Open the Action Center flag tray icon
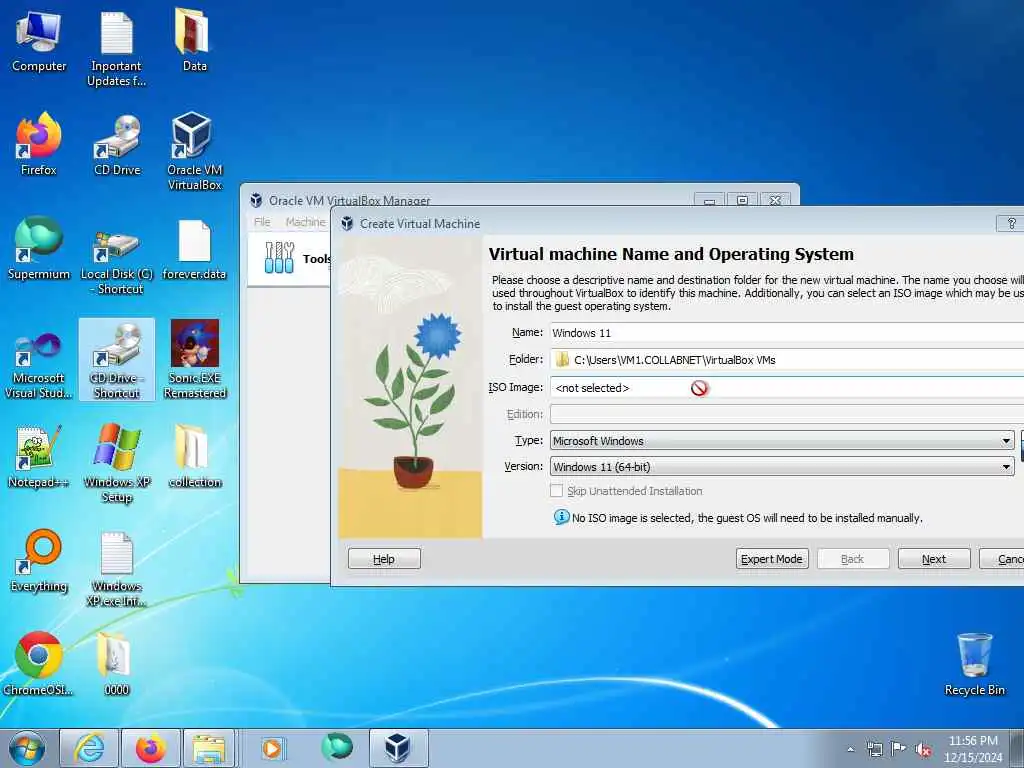1024x768 pixels. [898, 749]
